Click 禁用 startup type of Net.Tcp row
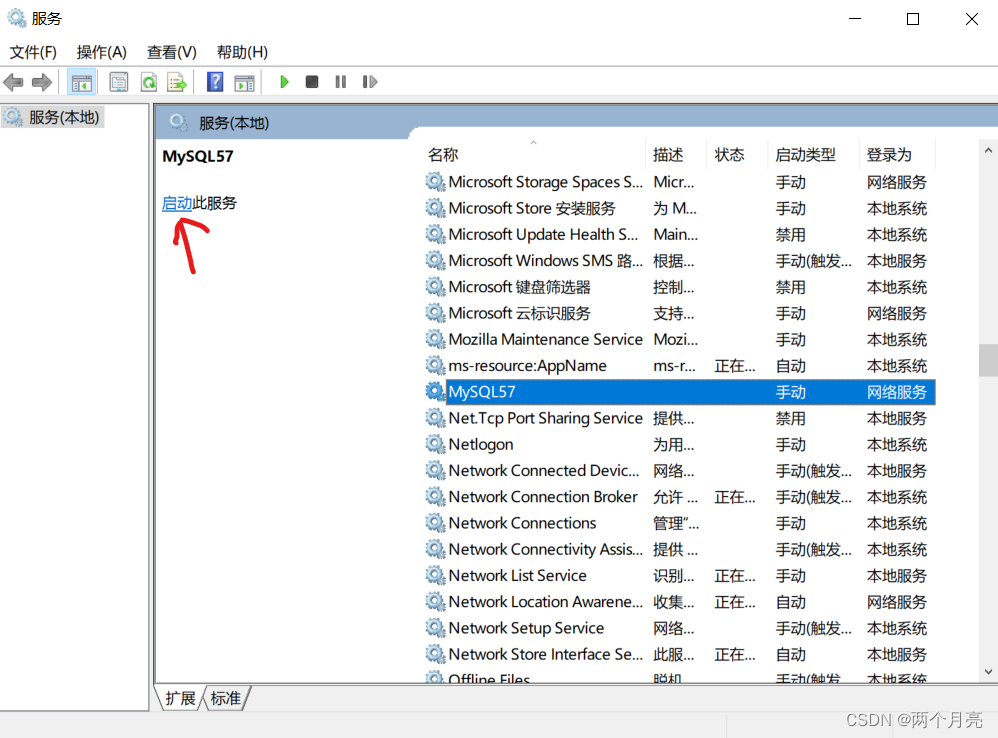The image size is (998, 738). click(x=791, y=418)
